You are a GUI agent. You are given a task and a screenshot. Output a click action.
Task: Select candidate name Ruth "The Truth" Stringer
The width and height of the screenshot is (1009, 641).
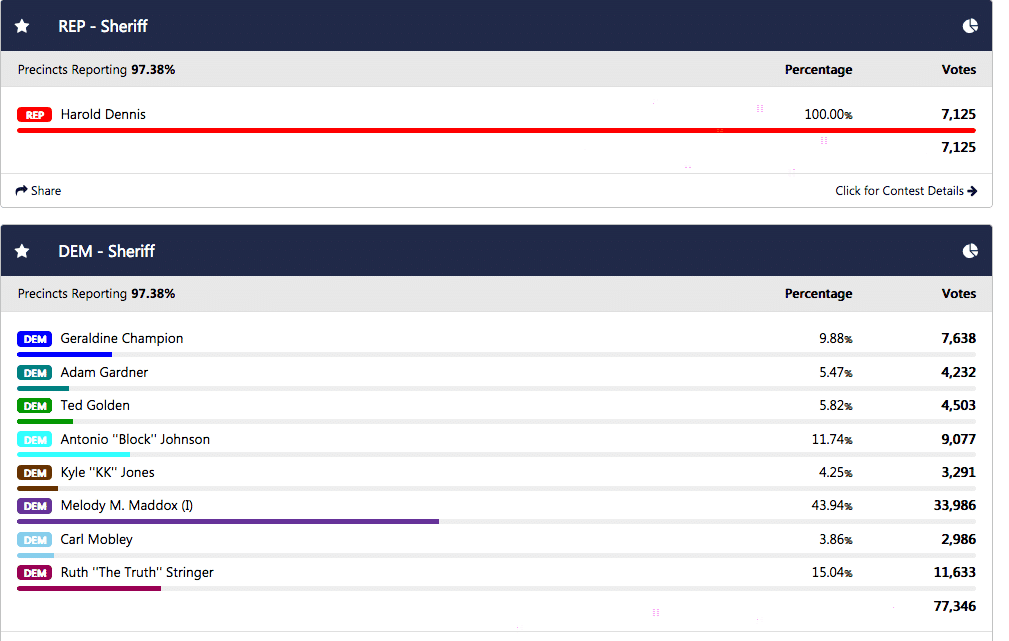(137, 572)
